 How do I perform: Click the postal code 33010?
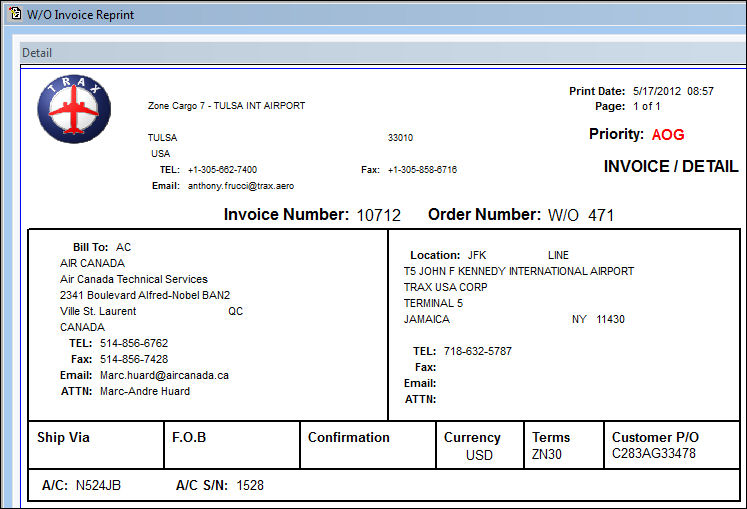pyautogui.click(x=400, y=138)
